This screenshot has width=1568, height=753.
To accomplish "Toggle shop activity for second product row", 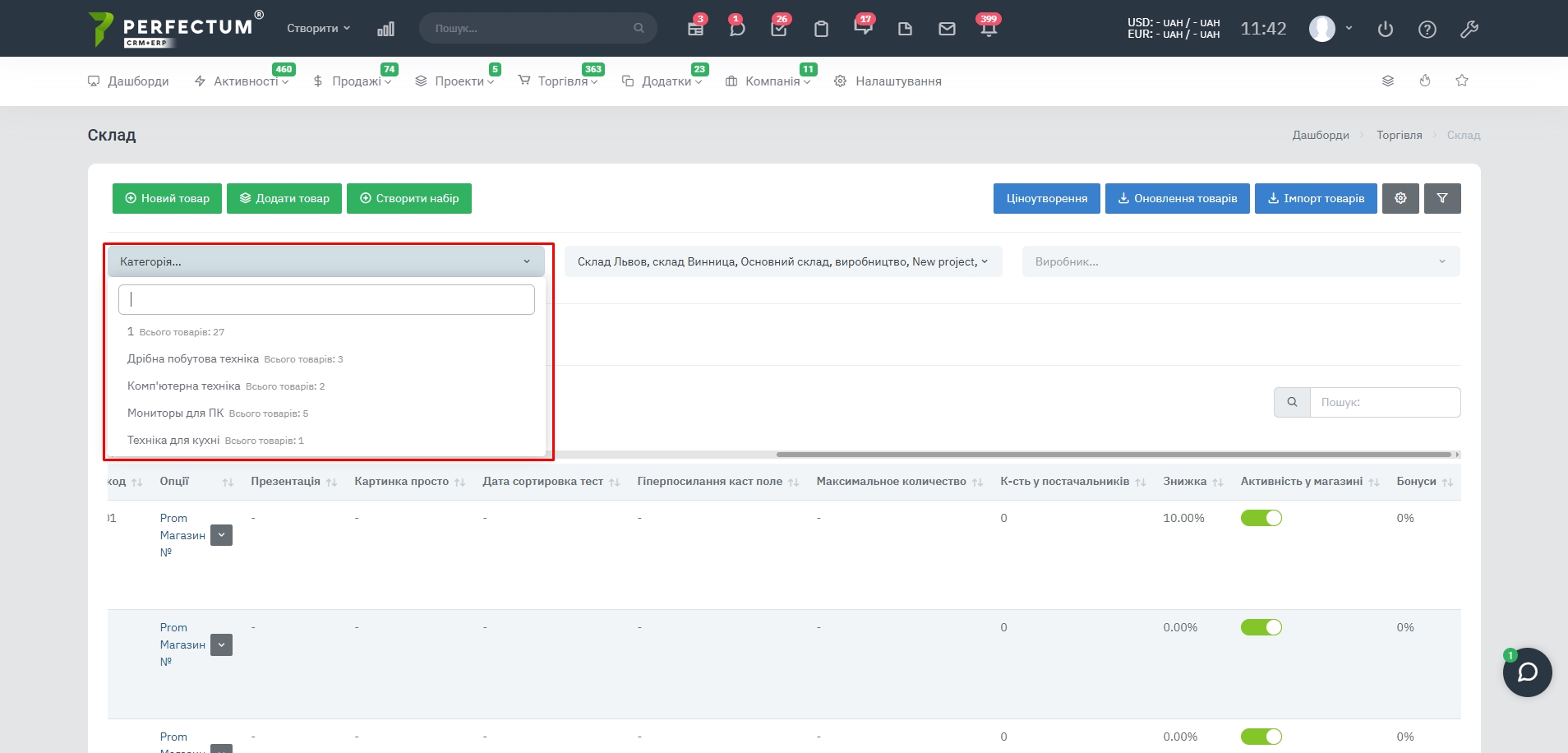I will (1261, 627).
